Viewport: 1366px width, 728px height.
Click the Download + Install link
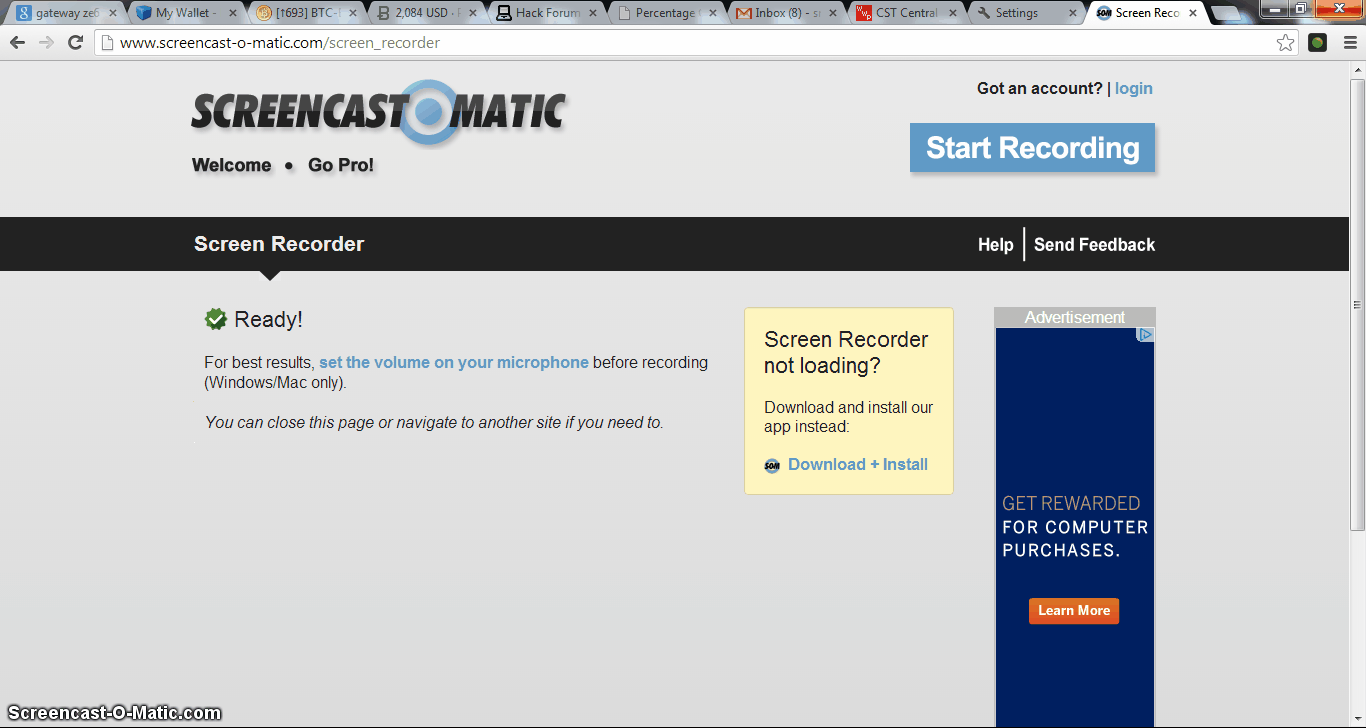click(x=858, y=464)
